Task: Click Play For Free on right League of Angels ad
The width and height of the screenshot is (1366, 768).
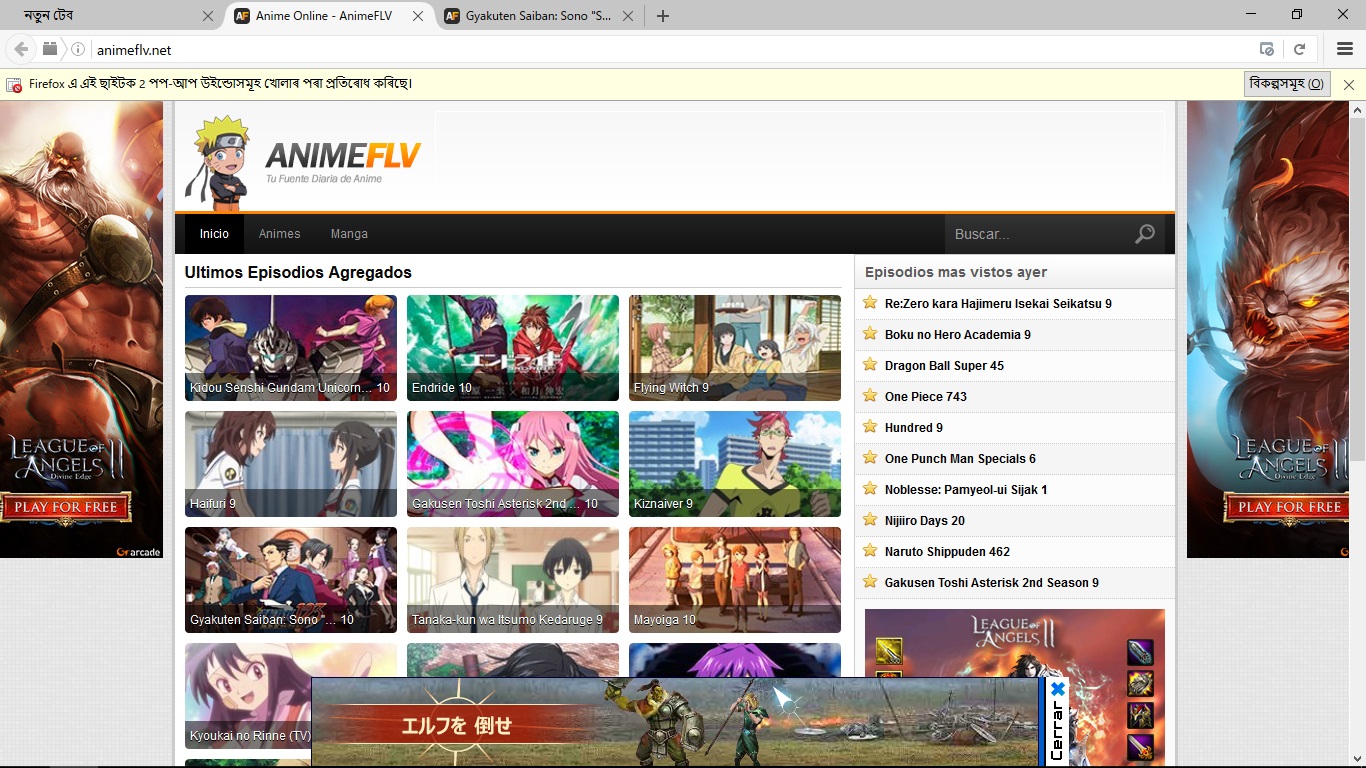Action: (x=1289, y=507)
